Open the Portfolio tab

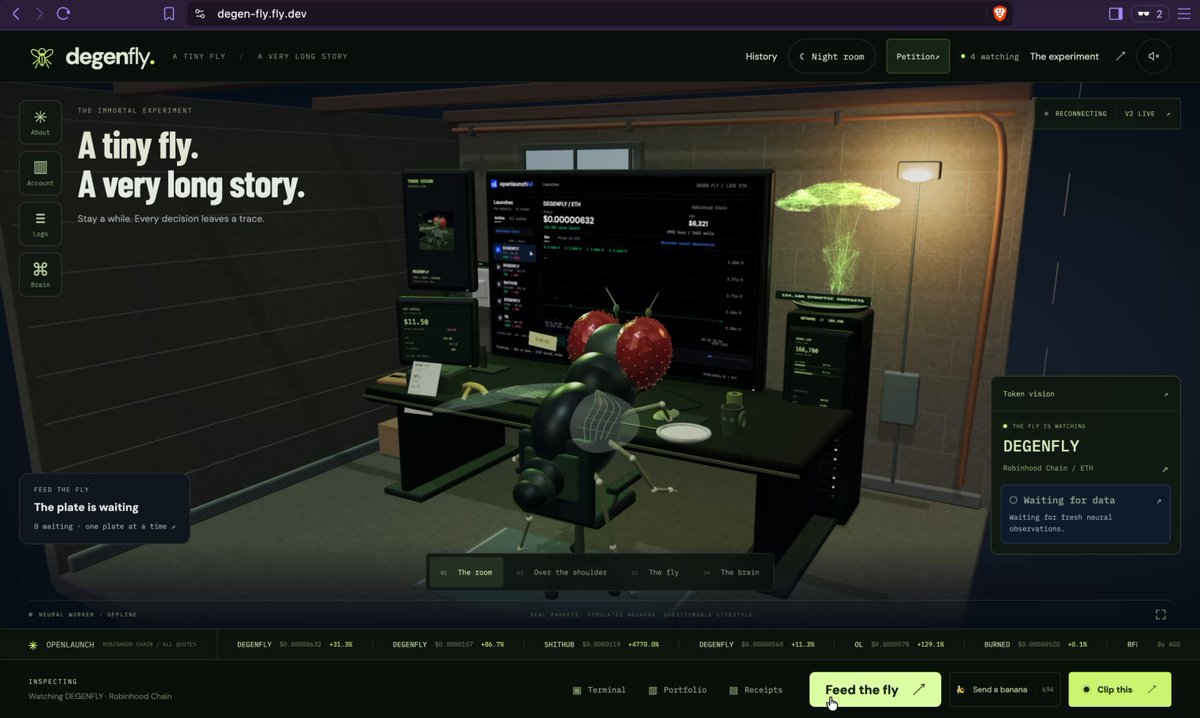click(x=677, y=690)
